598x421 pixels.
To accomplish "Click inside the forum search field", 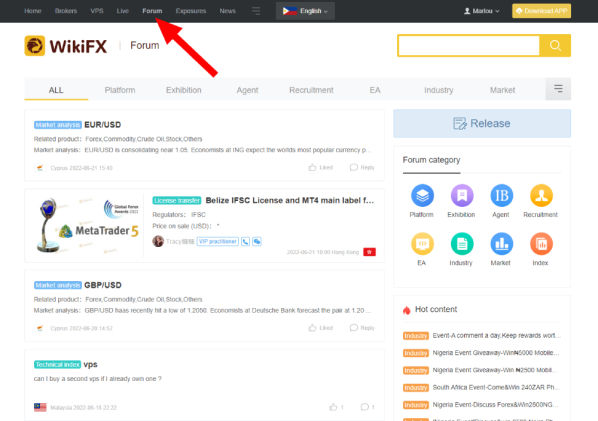I will tap(469, 46).
